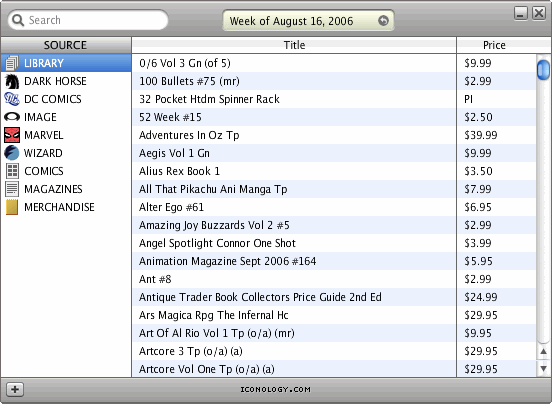Click the vertical scrollbar thumb
The image size is (552, 404).
click(x=543, y=70)
